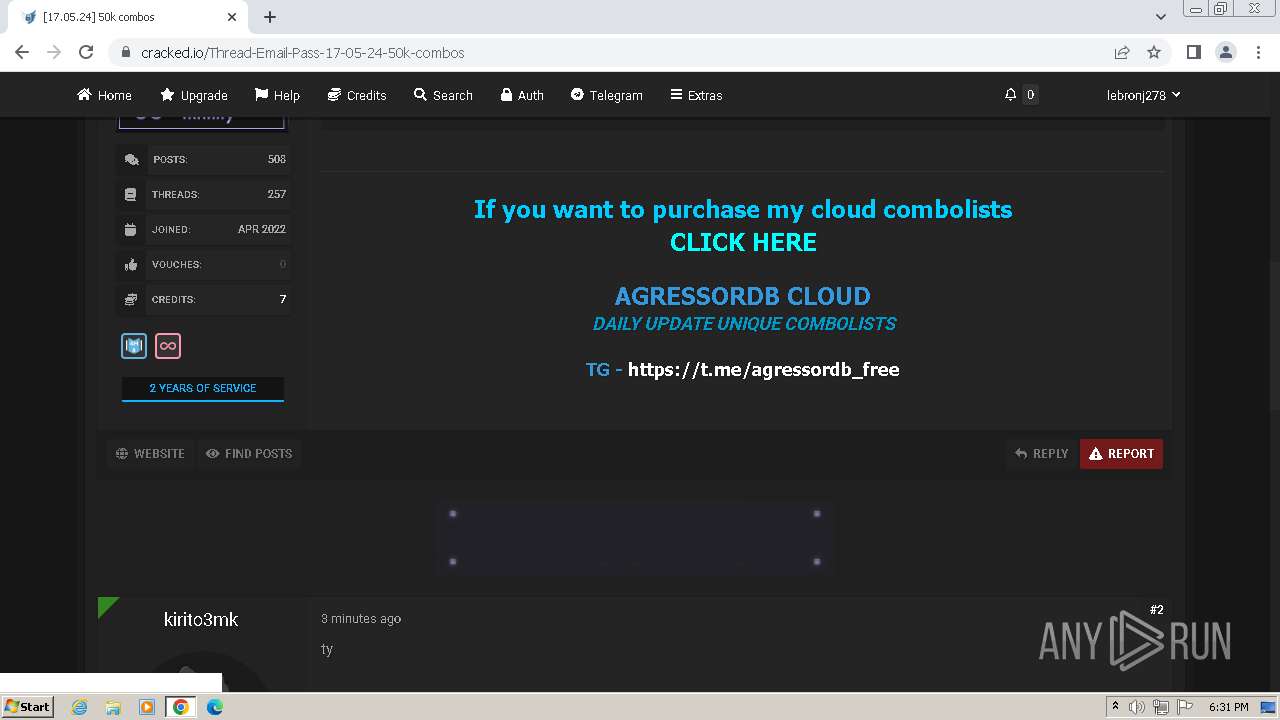Screen dimensions: 1280x720
Task: Click Find Posts for this user
Action: (249, 453)
